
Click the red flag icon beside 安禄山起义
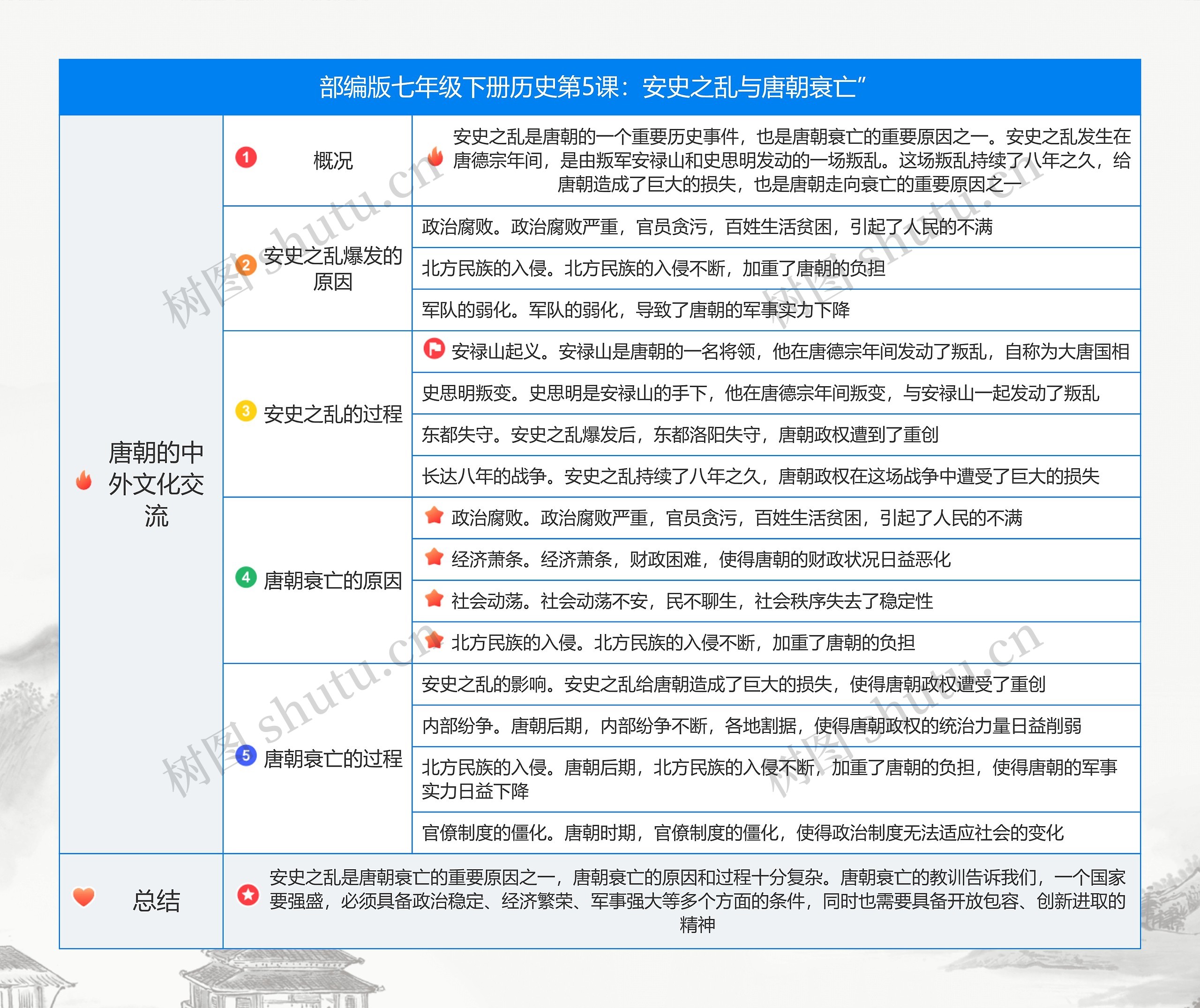(434, 348)
